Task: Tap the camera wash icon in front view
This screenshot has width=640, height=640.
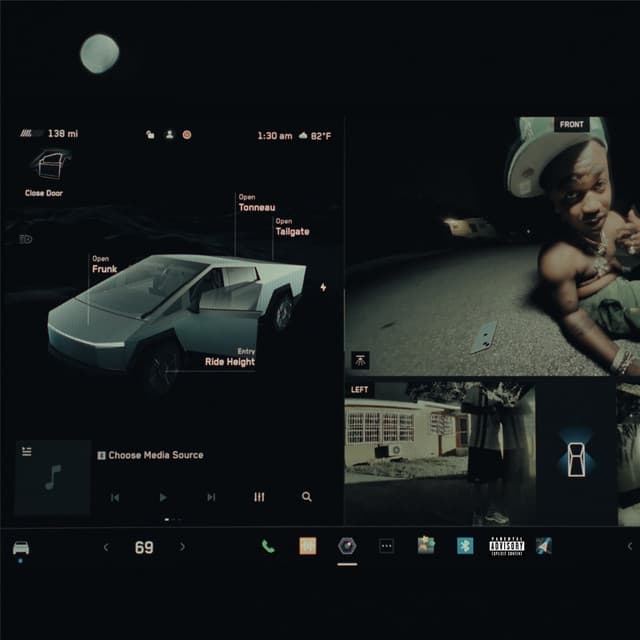Action: point(360,360)
